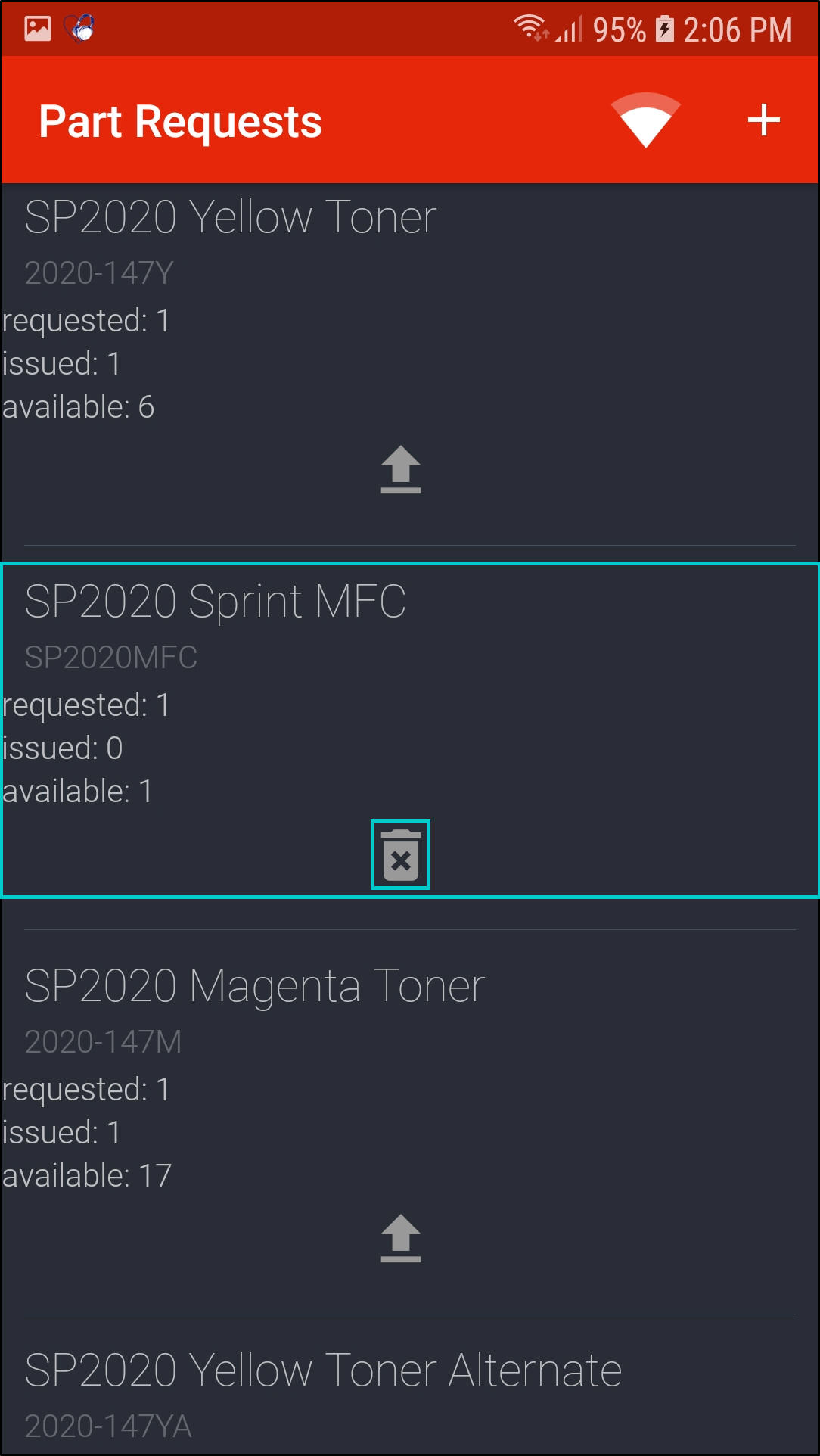The image size is (820, 1456).
Task: Click the Part Requests header title
Action: coord(180,122)
